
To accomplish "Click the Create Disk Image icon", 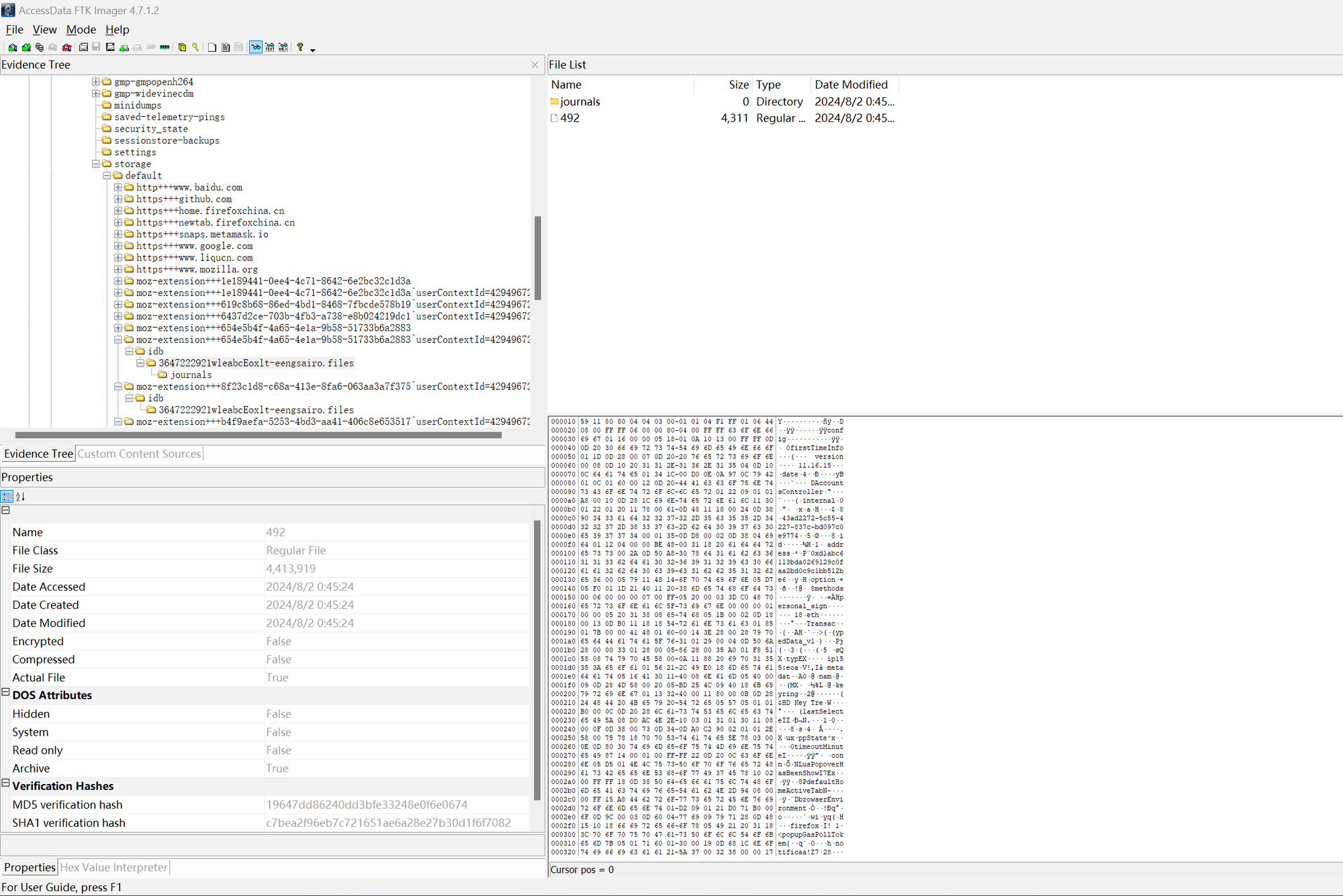I will (83, 48).
